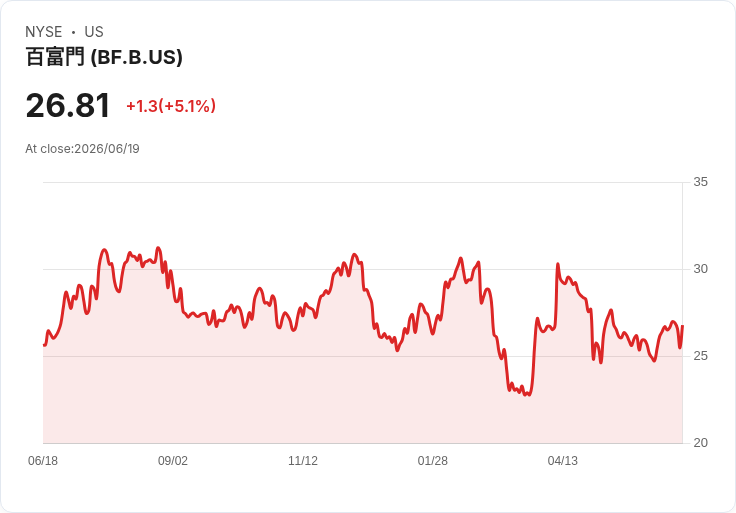
Task: Click the NYSE exchange label
Action: [44, 32]
